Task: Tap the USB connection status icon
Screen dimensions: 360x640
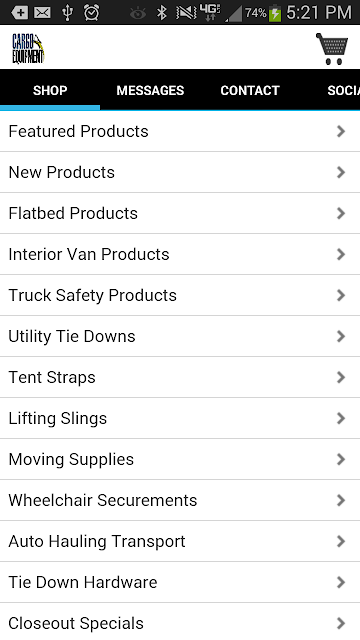Action: click(67, 13)
